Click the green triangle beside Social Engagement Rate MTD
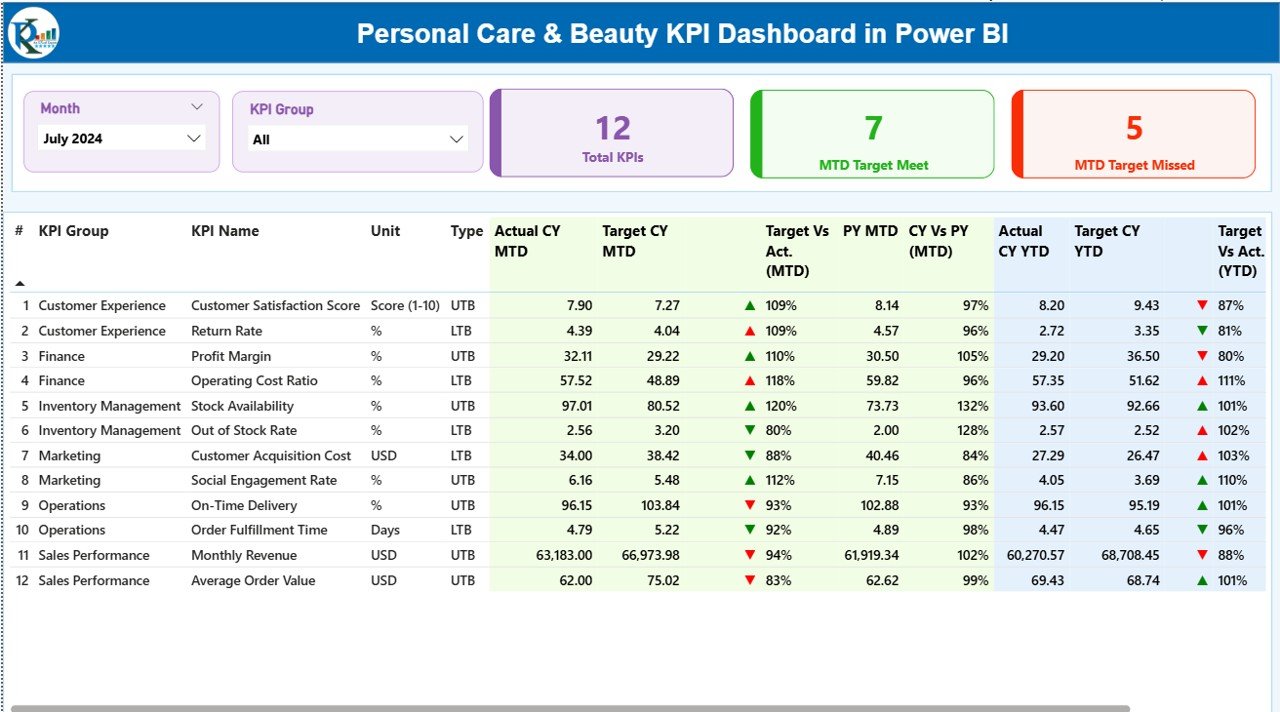The image size is (1280, 712). click(x=748, y=480)
